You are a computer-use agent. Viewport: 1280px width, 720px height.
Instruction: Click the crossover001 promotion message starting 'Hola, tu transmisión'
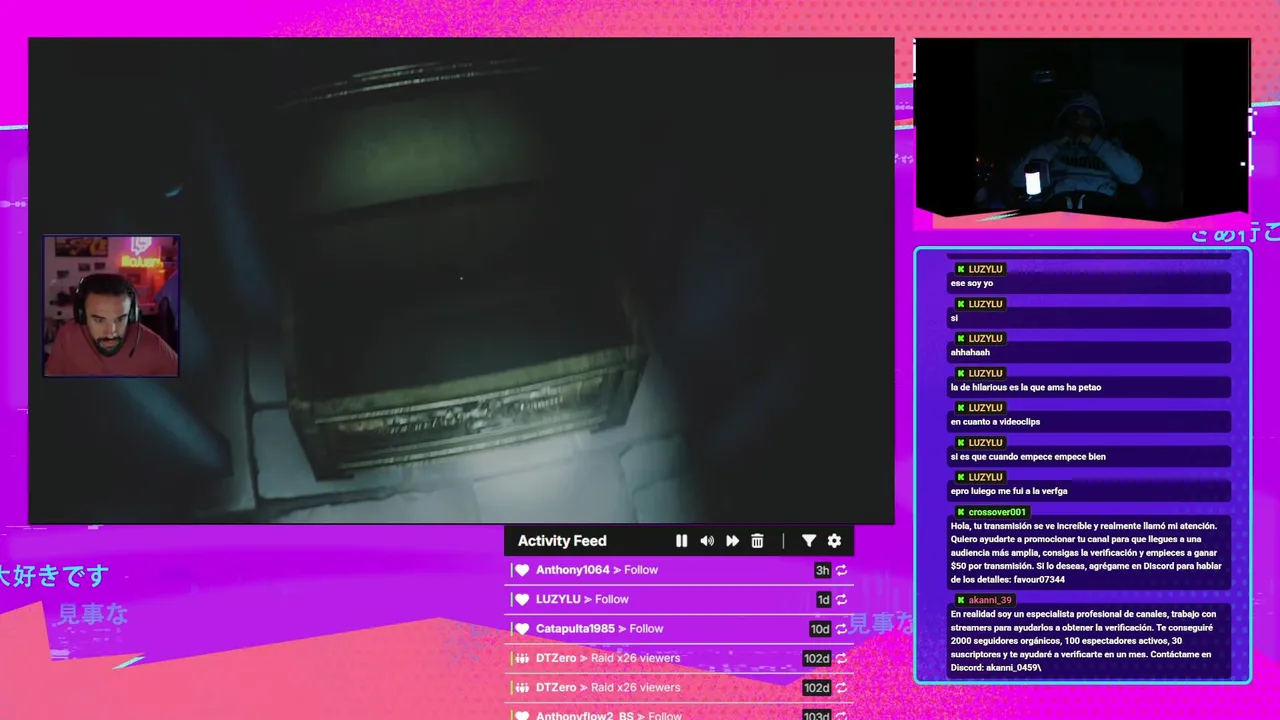(x=1086, y=552)
